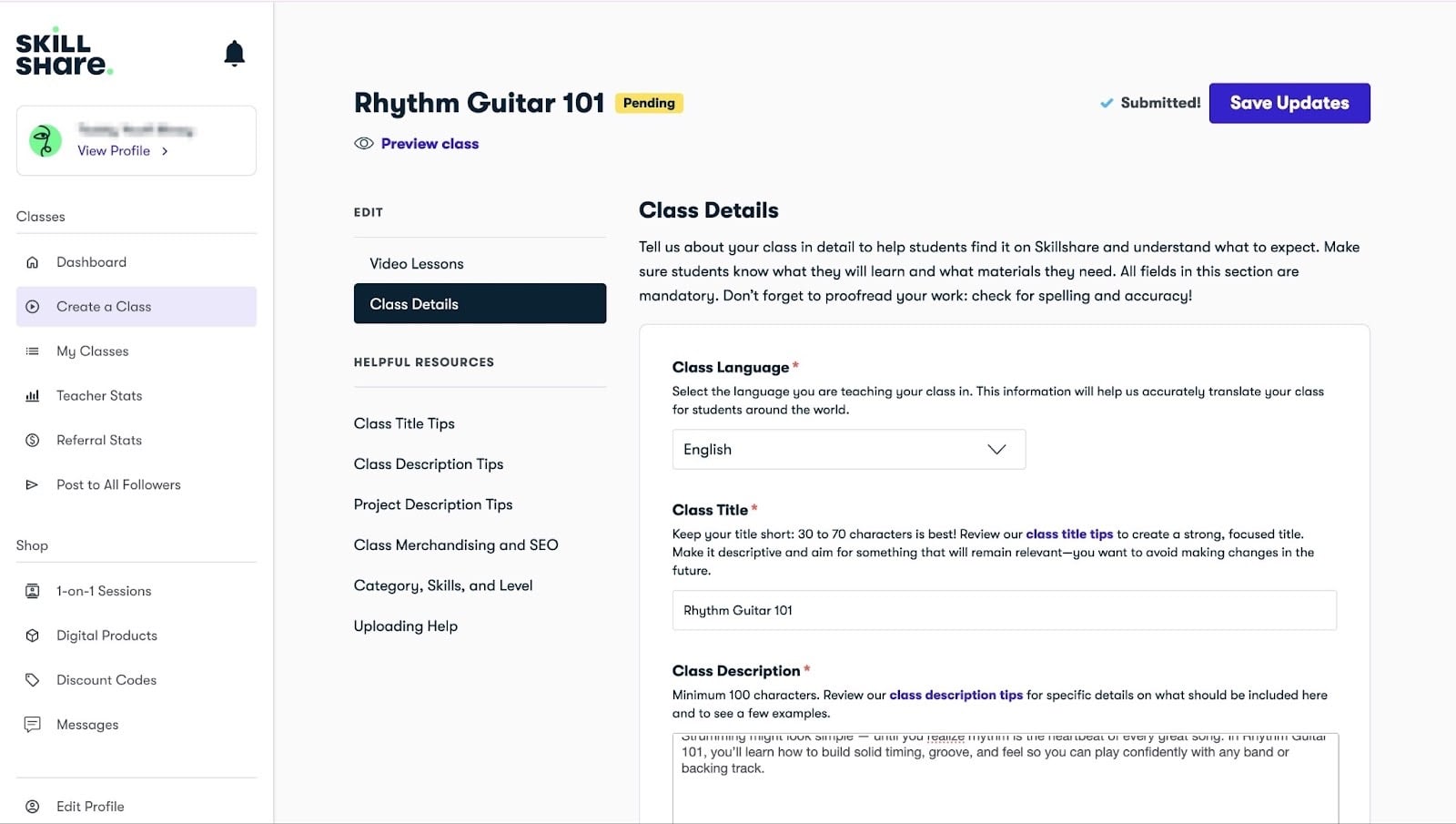Click the Class Title input field
Viewport: 1456px width, 824px height.
coord(1004,610)
